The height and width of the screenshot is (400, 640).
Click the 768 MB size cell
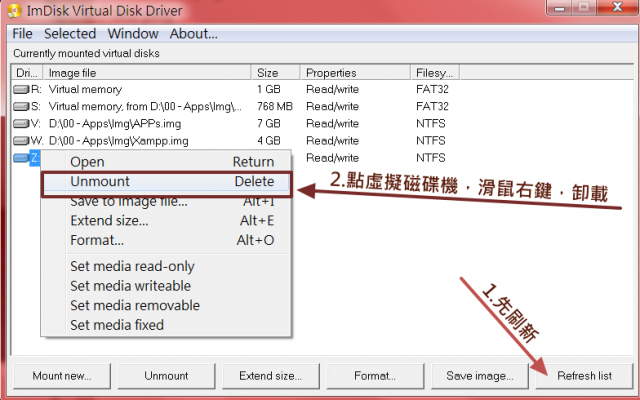275,107
